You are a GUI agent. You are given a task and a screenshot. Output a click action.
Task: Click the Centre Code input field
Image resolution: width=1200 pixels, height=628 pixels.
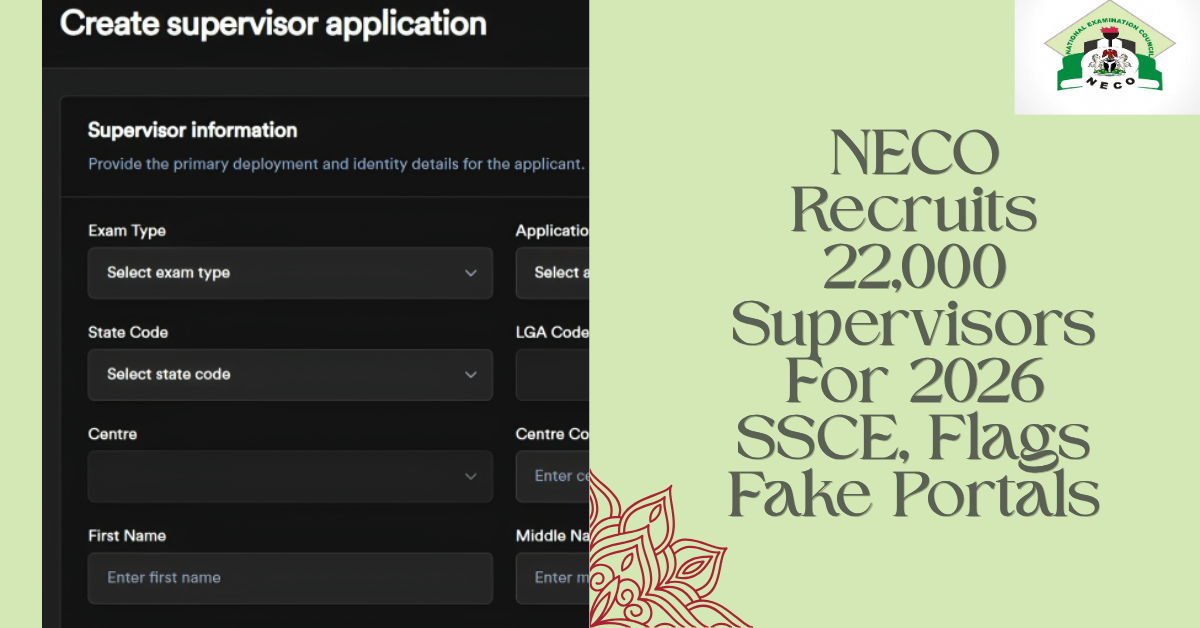[x=553, y=476]
